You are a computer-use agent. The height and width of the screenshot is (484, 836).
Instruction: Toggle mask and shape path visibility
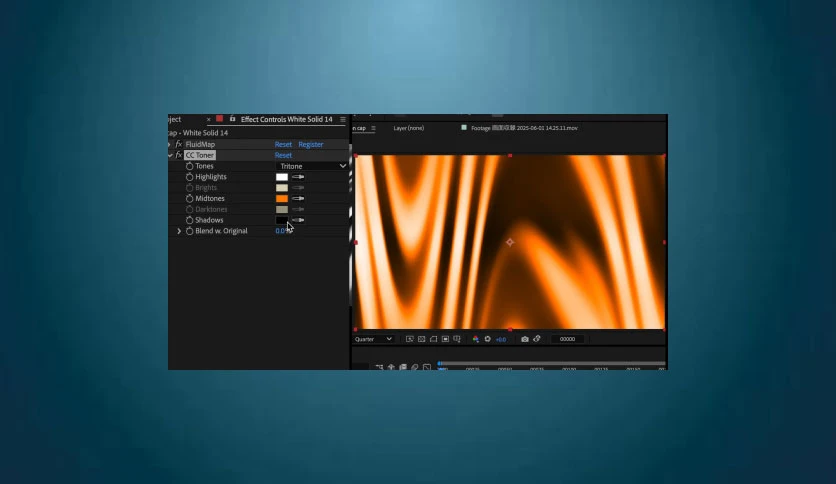pos(433,339)
